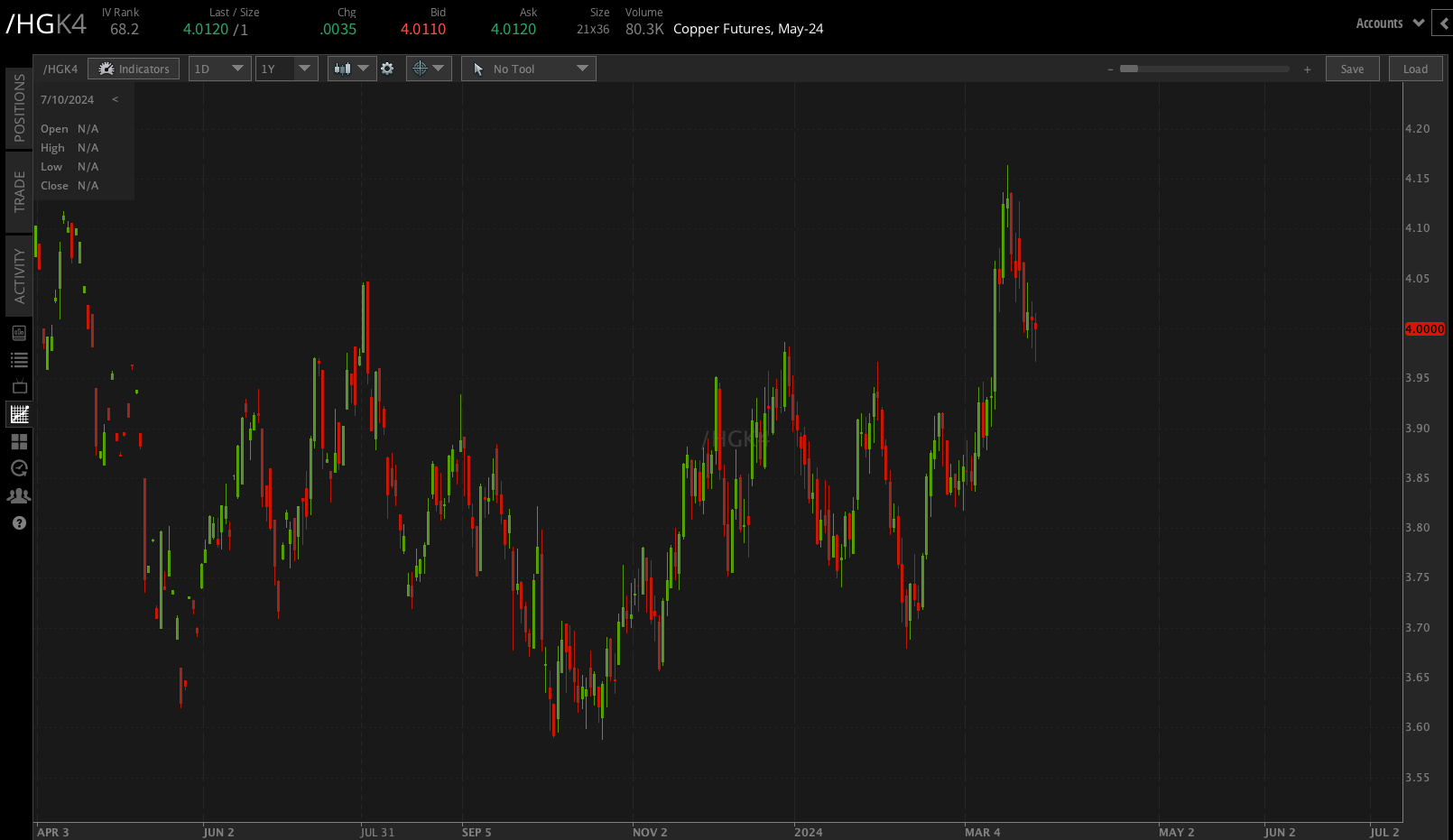Viewport: 1453px width, 840px height.
Task: Open the four-square grid layout icon
Action: 19,441
